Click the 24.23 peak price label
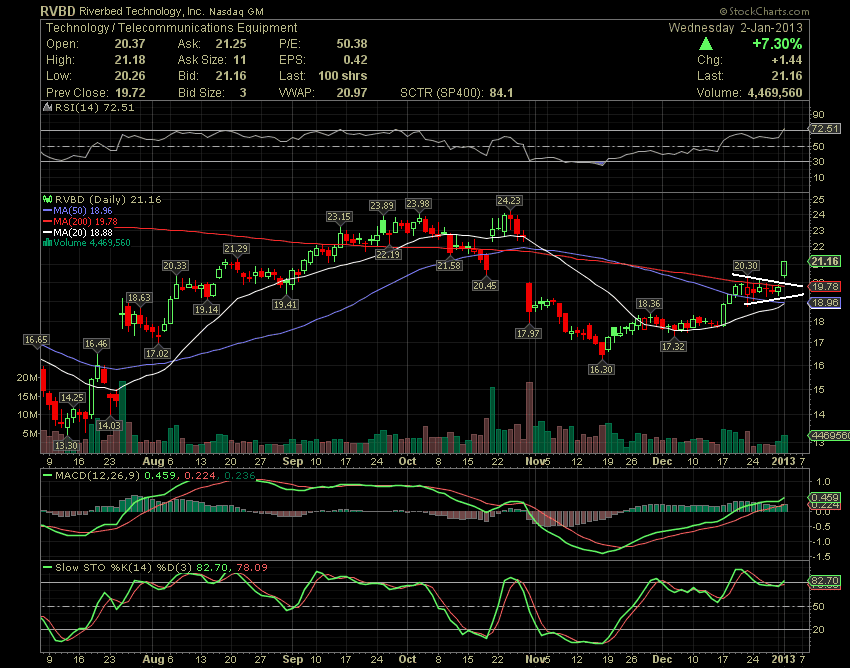The width and height of the screenshot is (850, 668). pos(508,201)
